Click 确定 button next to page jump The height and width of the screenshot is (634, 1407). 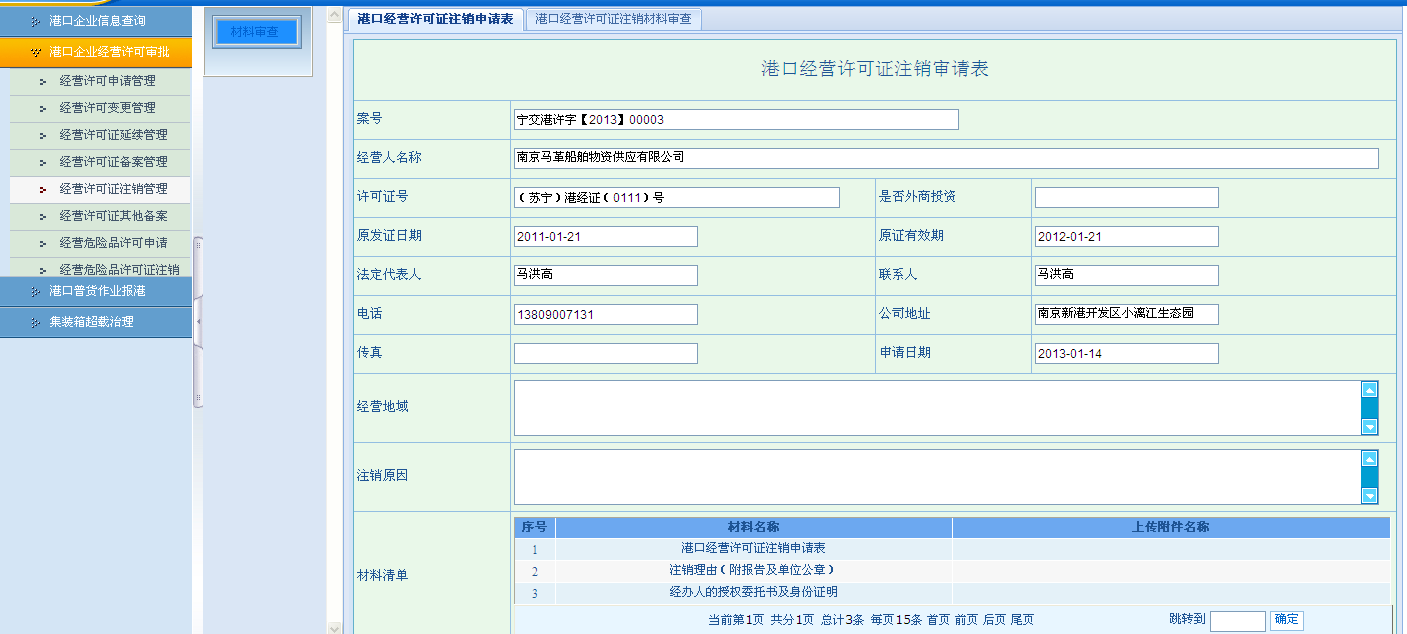1286,620
